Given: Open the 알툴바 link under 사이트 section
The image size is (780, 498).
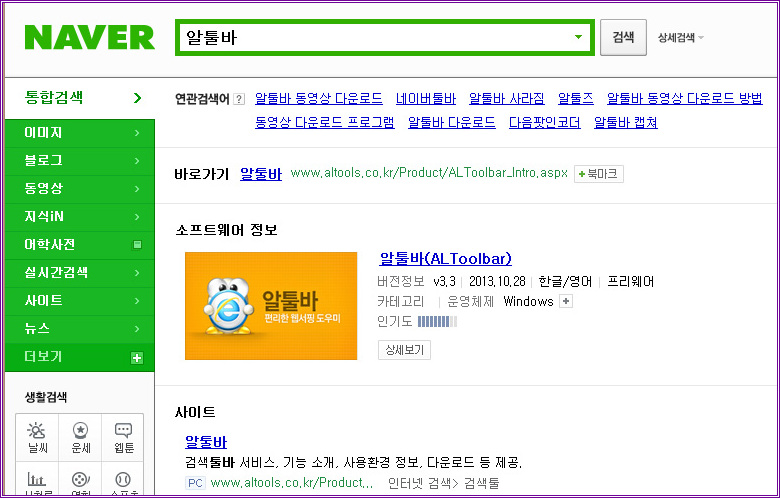Looking at the screenshot, I should pos(206,442).
